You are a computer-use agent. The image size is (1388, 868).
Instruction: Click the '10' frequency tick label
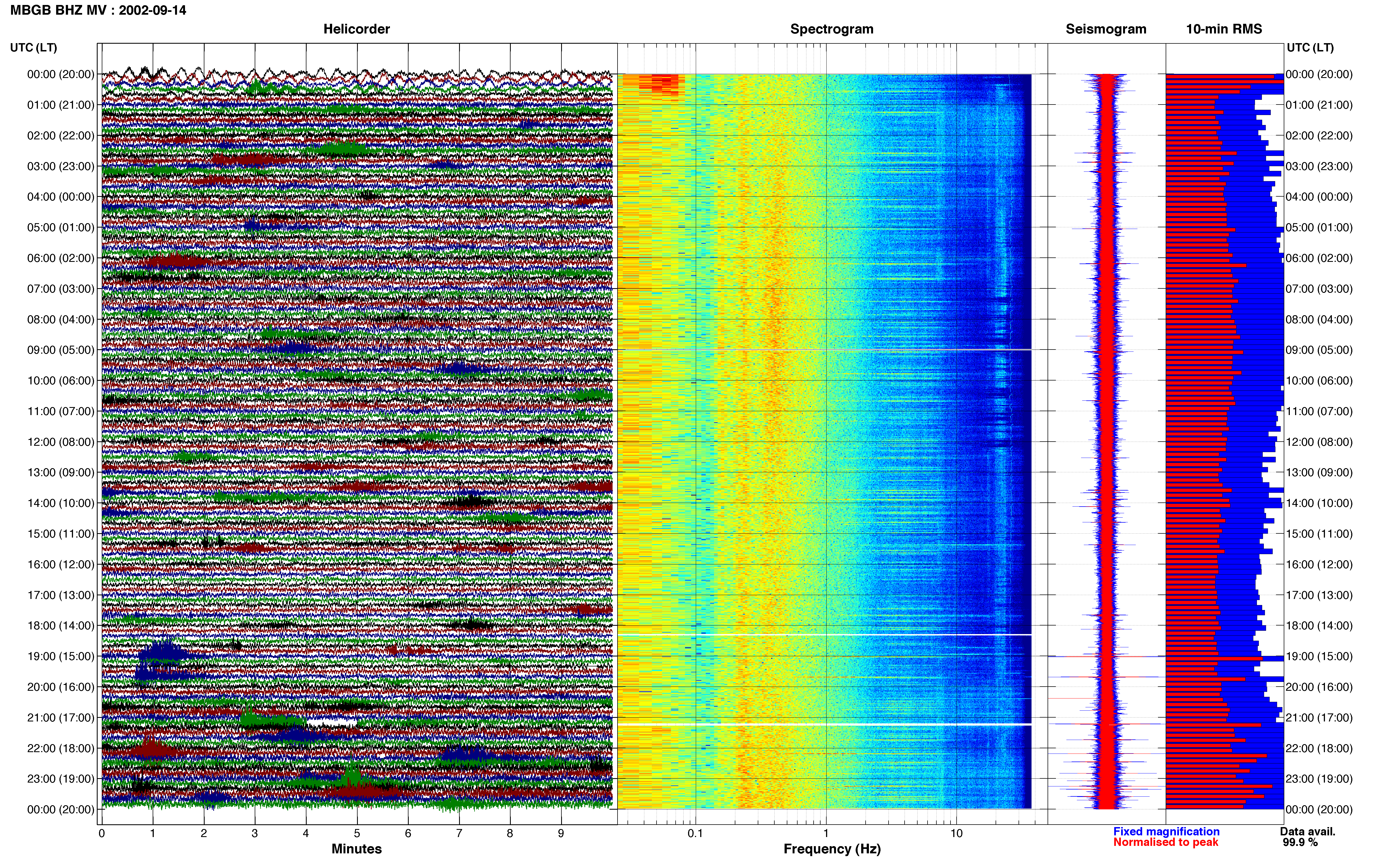(956, 833)
